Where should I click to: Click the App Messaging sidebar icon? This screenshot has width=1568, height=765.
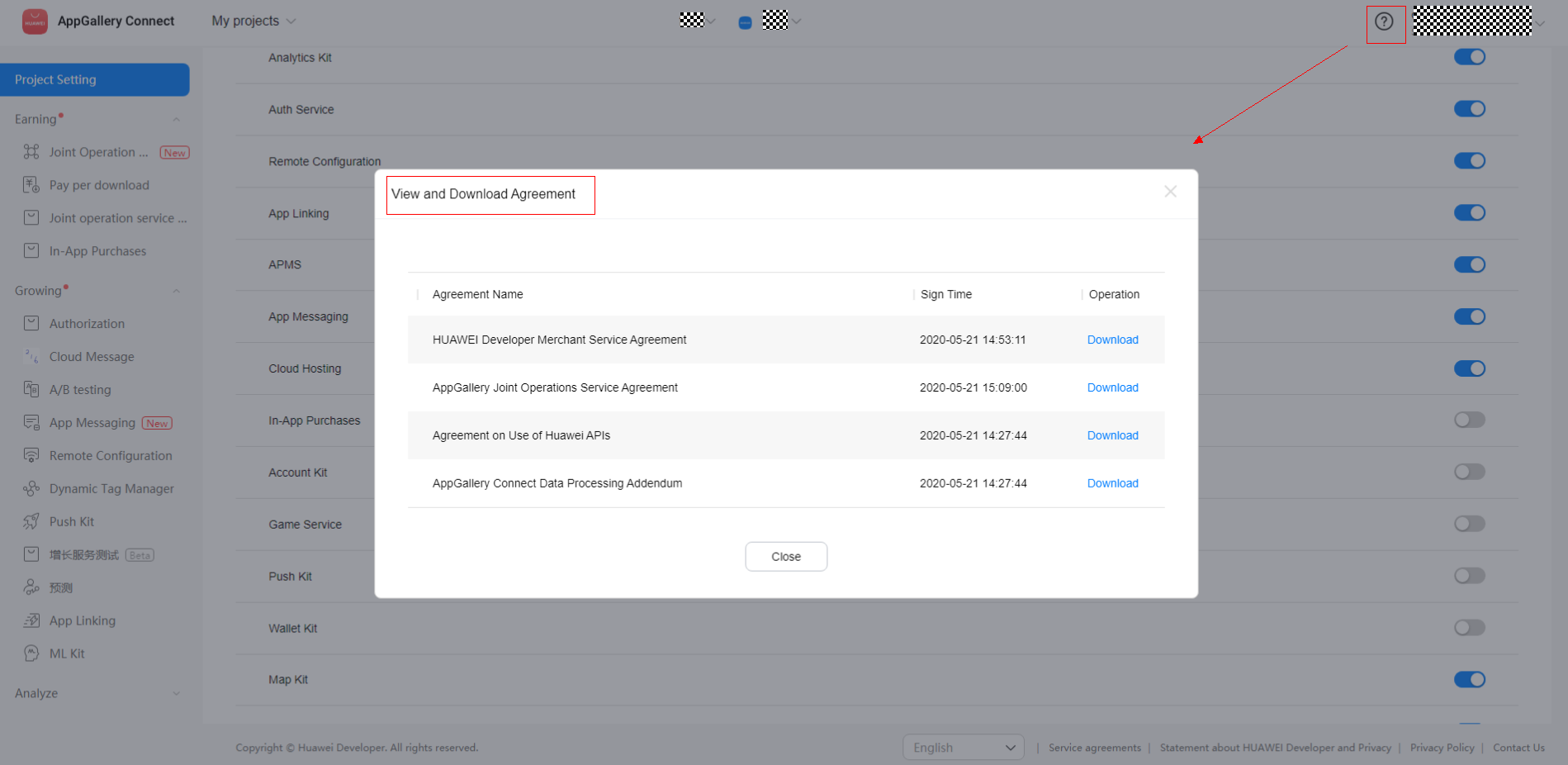(x=31, y=423)
